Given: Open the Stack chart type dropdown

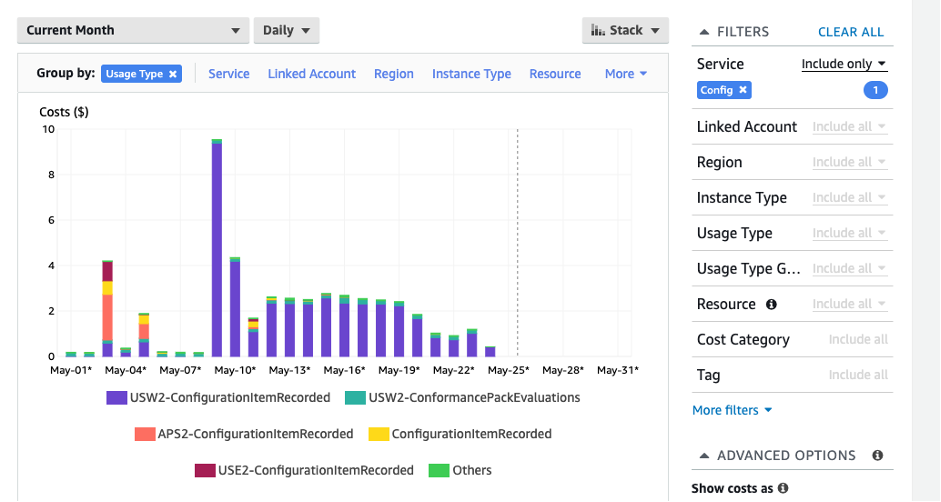Looking at the screenshot, I should tap(625, 30).
